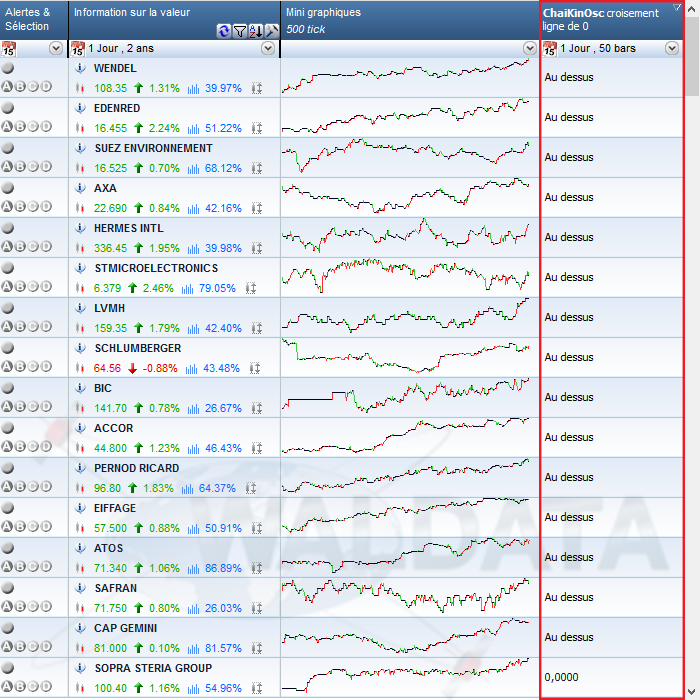Click calendar icon beside '1 Jour , 50 bars'
The height and width of the screenshot is (700, 700).
tap(550, 49)
